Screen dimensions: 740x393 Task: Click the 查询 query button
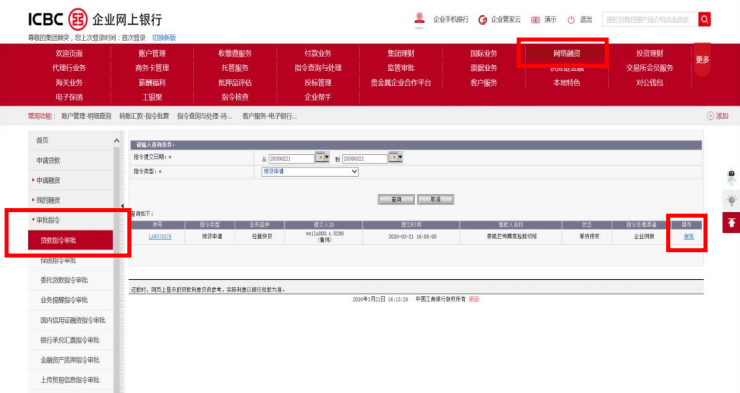pos(396,200)
